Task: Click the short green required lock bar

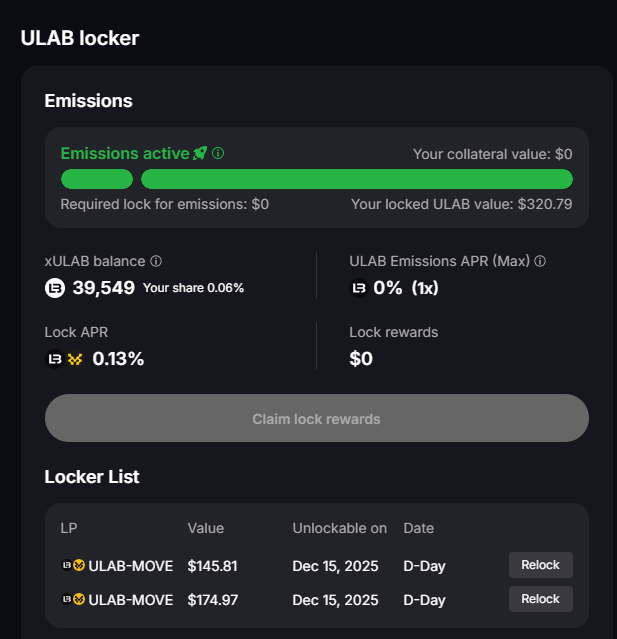Action: 96,179
